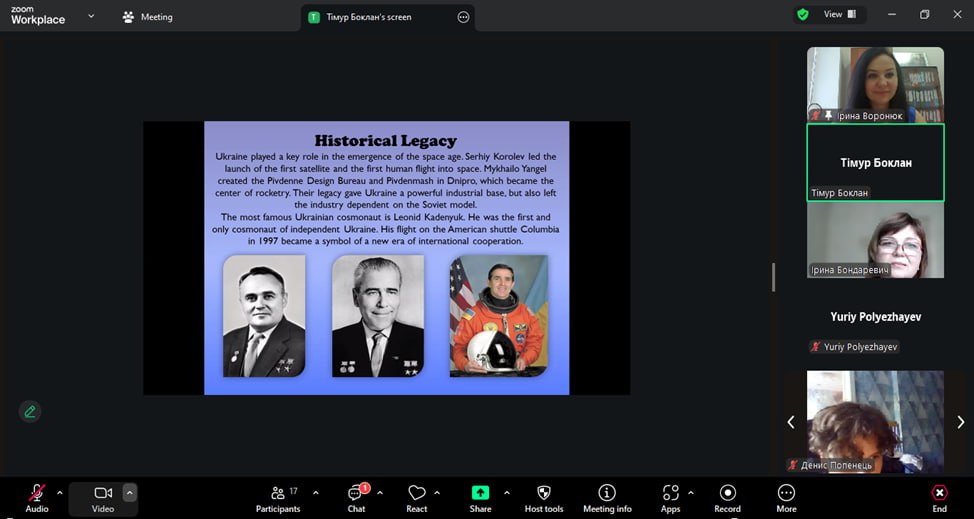Open the React emoji menu
Image resolution: width=974 pixels, height=519 pixels.
417,496
